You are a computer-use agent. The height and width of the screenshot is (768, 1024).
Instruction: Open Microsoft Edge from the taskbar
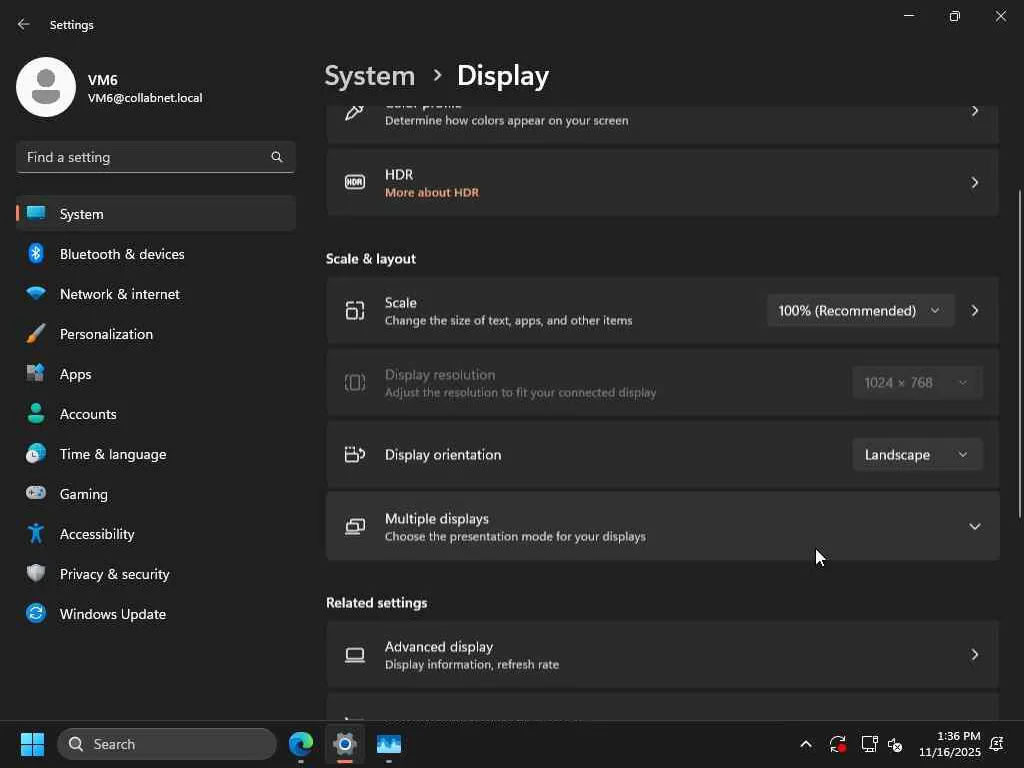coord(301,744)
